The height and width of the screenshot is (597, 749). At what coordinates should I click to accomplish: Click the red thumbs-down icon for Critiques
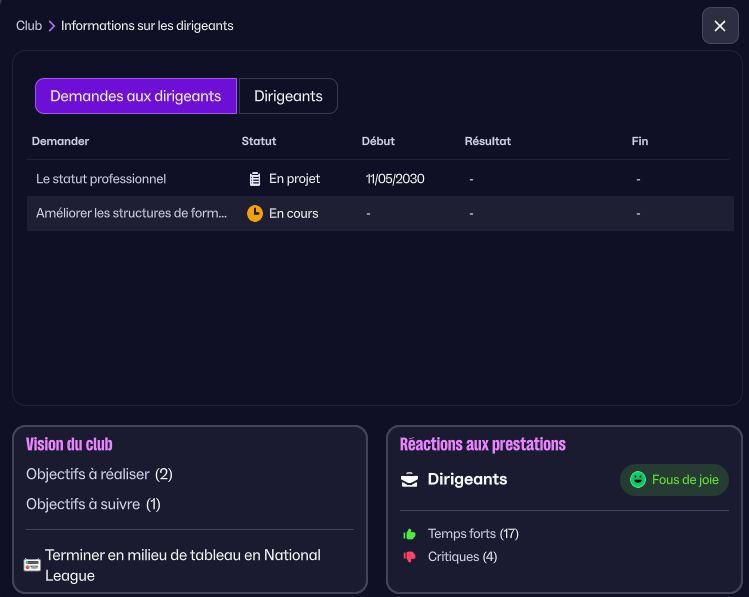tap(409, 557)
